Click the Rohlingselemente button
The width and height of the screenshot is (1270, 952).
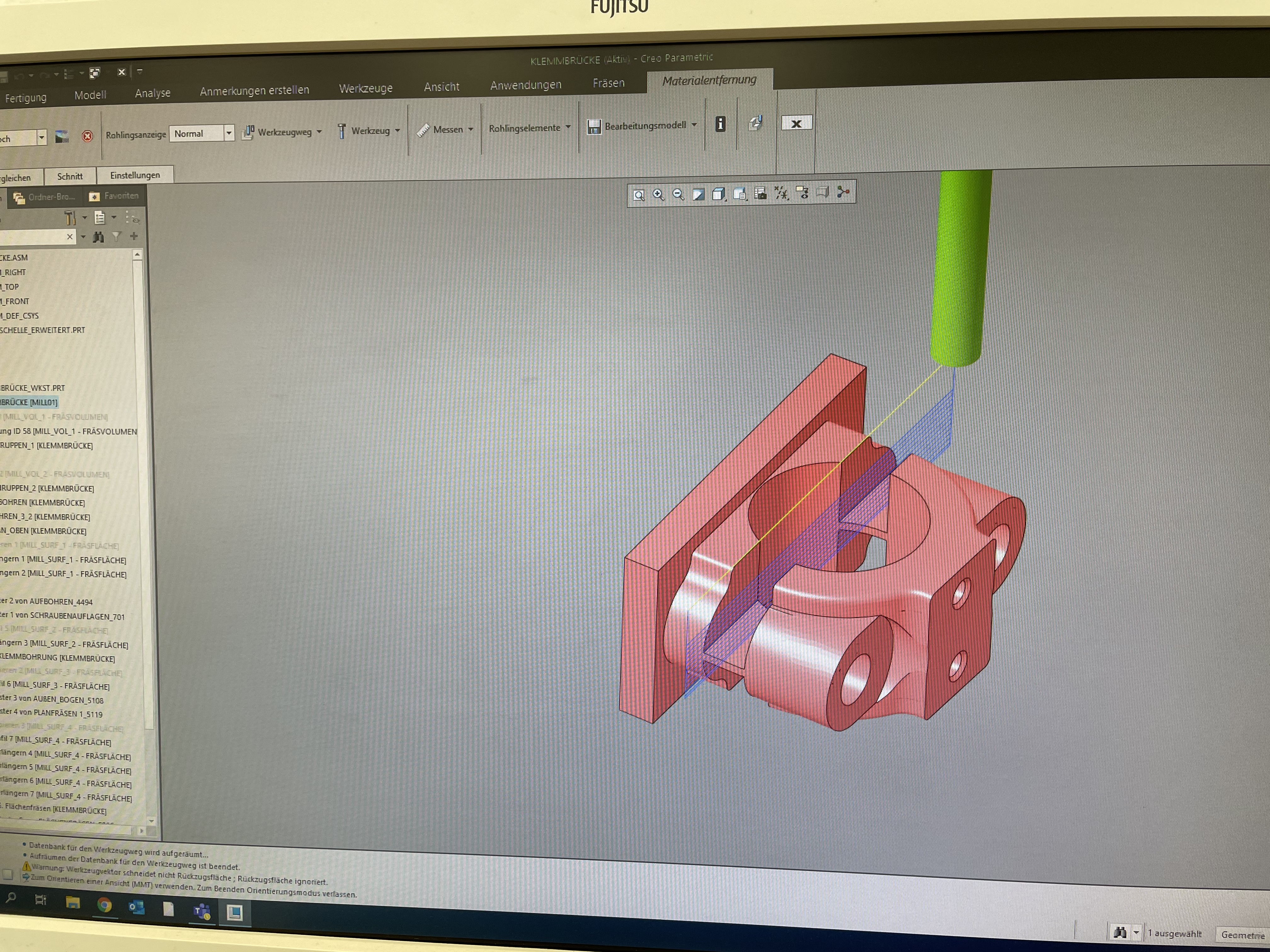coord(524,128)
